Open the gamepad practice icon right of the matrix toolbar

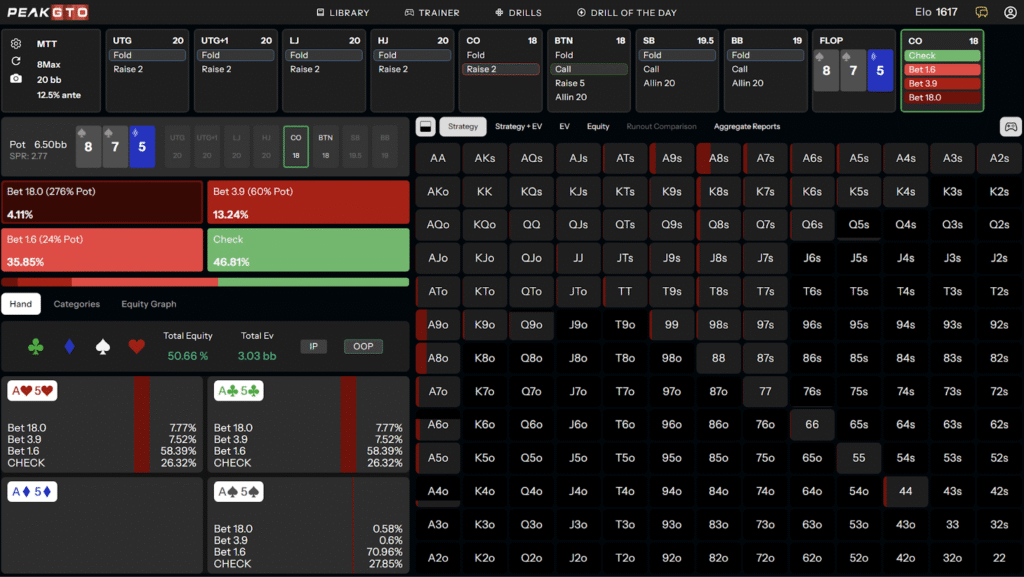click(1008, 126)
